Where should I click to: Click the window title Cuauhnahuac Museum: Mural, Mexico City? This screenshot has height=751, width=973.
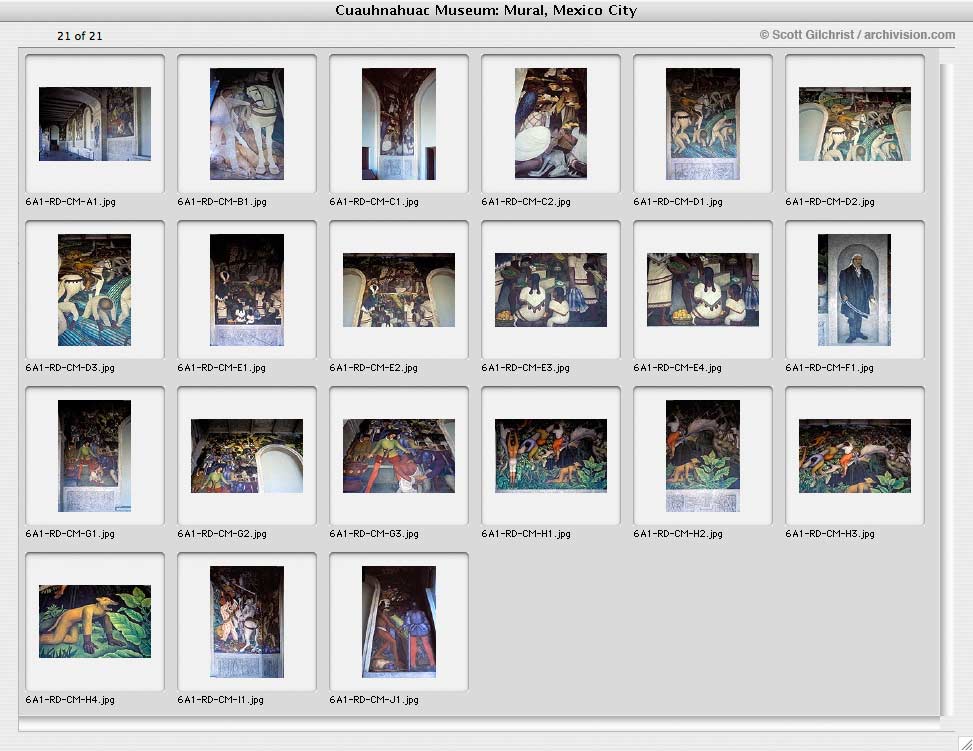point(486,10)
